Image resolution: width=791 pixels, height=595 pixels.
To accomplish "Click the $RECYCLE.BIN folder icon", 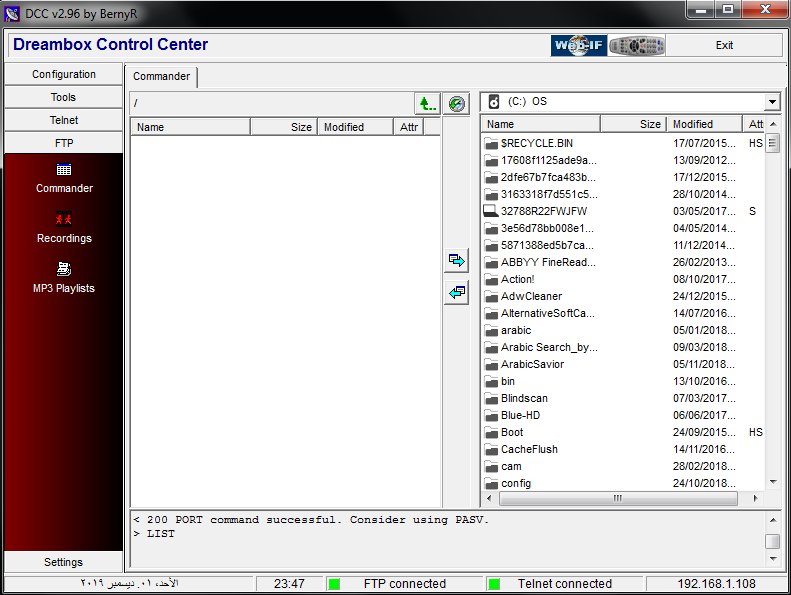I will click(491, 144).
